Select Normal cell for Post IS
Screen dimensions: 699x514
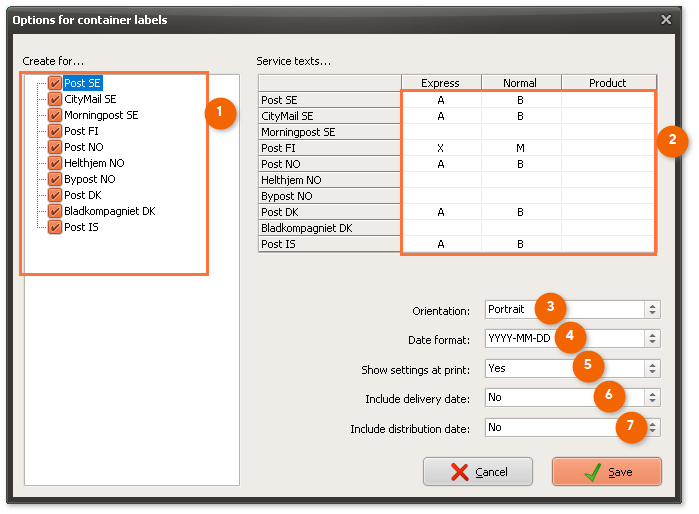click(521, 244)
